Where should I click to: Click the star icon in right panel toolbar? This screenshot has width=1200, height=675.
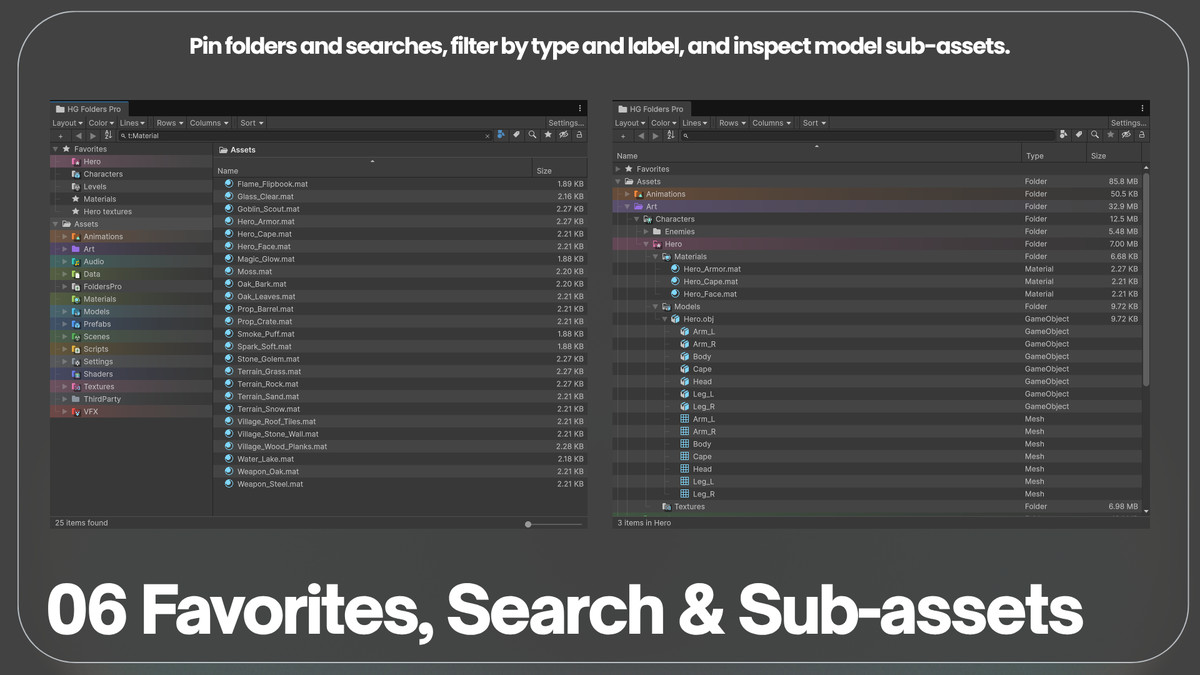1110,134
